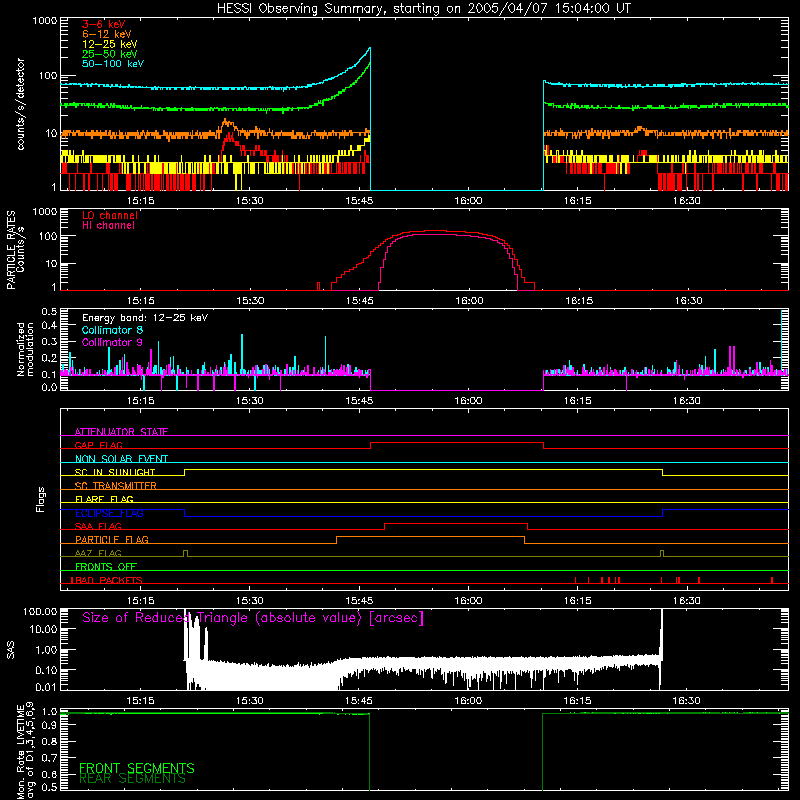This screenshot has width=800, height=800.
Task: Click the SAA FLAG label
Action: coord(98,526)
